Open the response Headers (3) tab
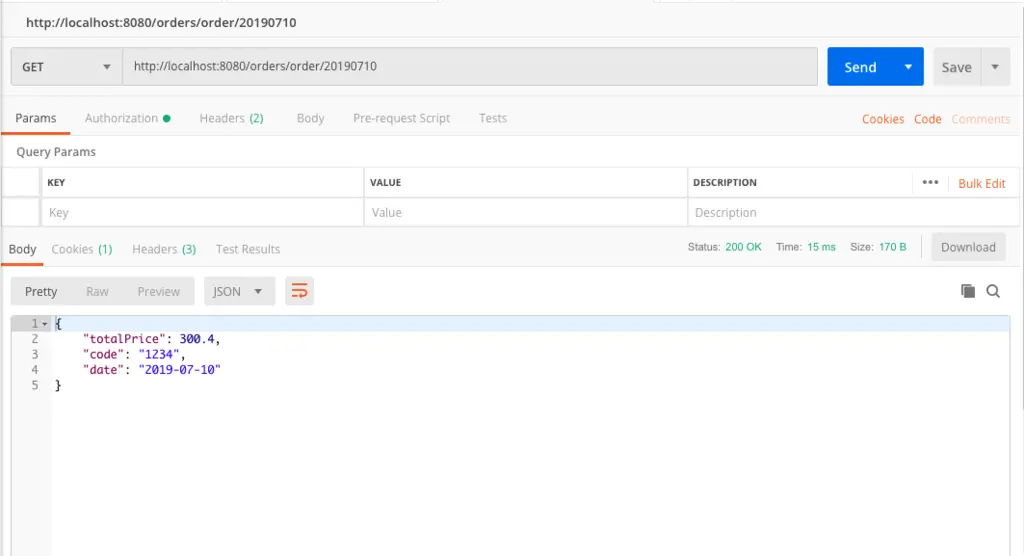The height and width of the screenshot is (556, 1024). pyautogui.click(x=164, y=249)
